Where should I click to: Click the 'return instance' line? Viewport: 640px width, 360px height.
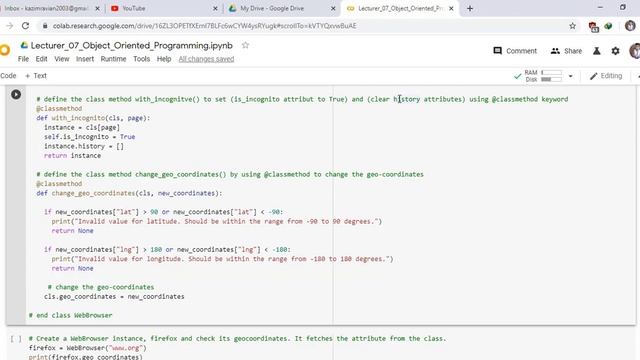pos(72,156)
